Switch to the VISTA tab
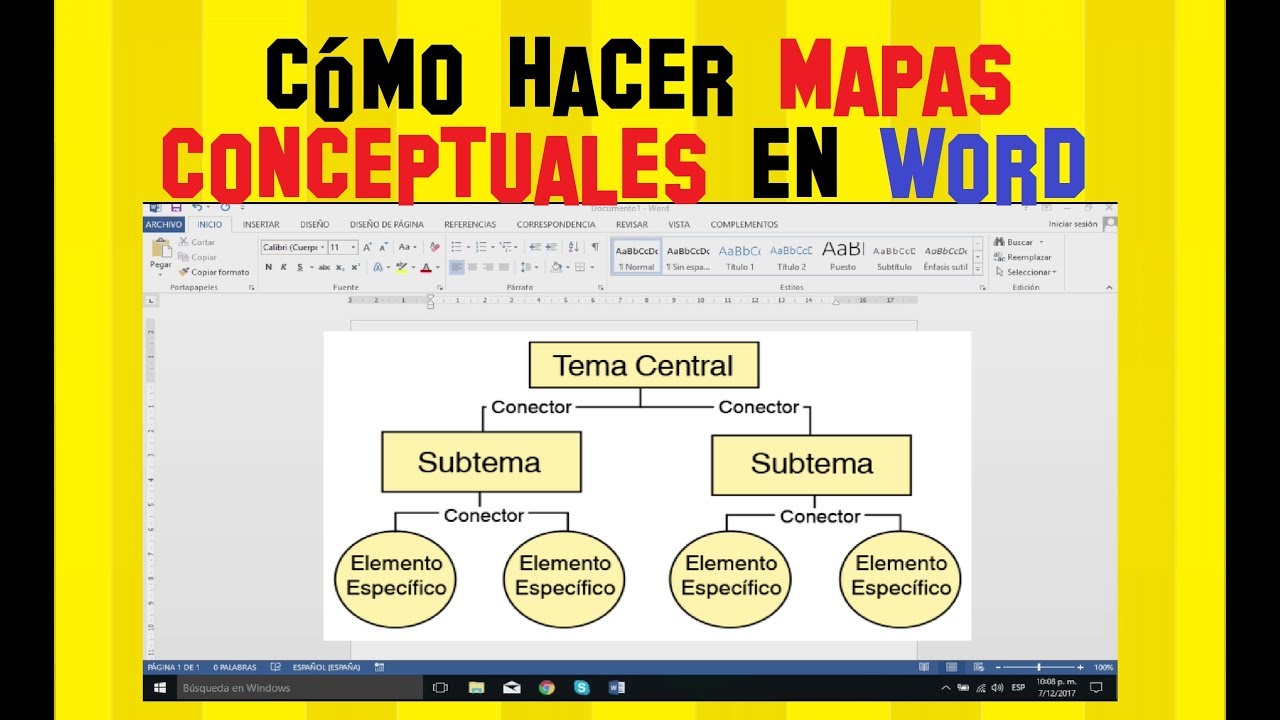Screen dimensions: 1280x720 (x=679, y=225)
